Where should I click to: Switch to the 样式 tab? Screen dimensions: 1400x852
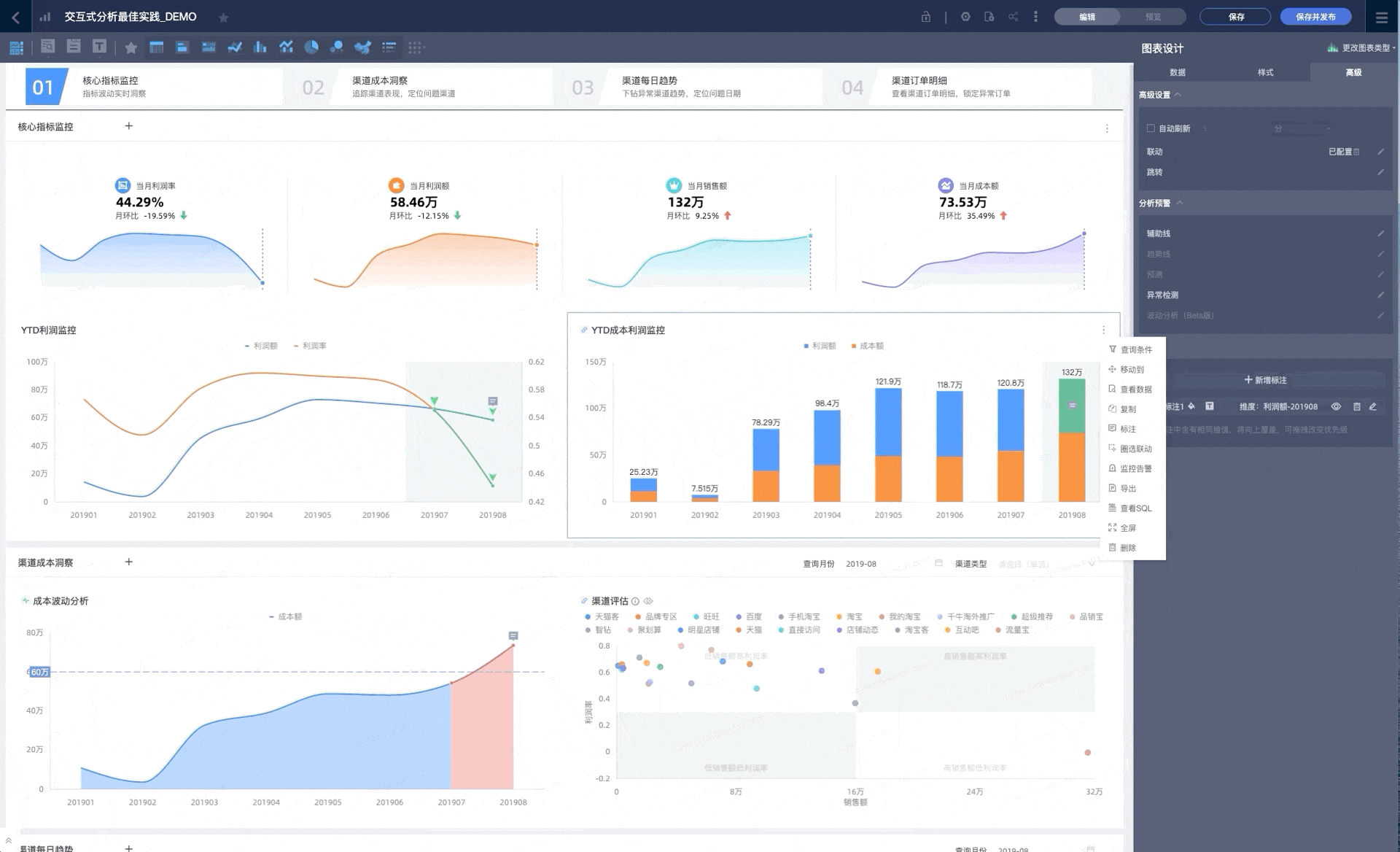(1265, 72)
